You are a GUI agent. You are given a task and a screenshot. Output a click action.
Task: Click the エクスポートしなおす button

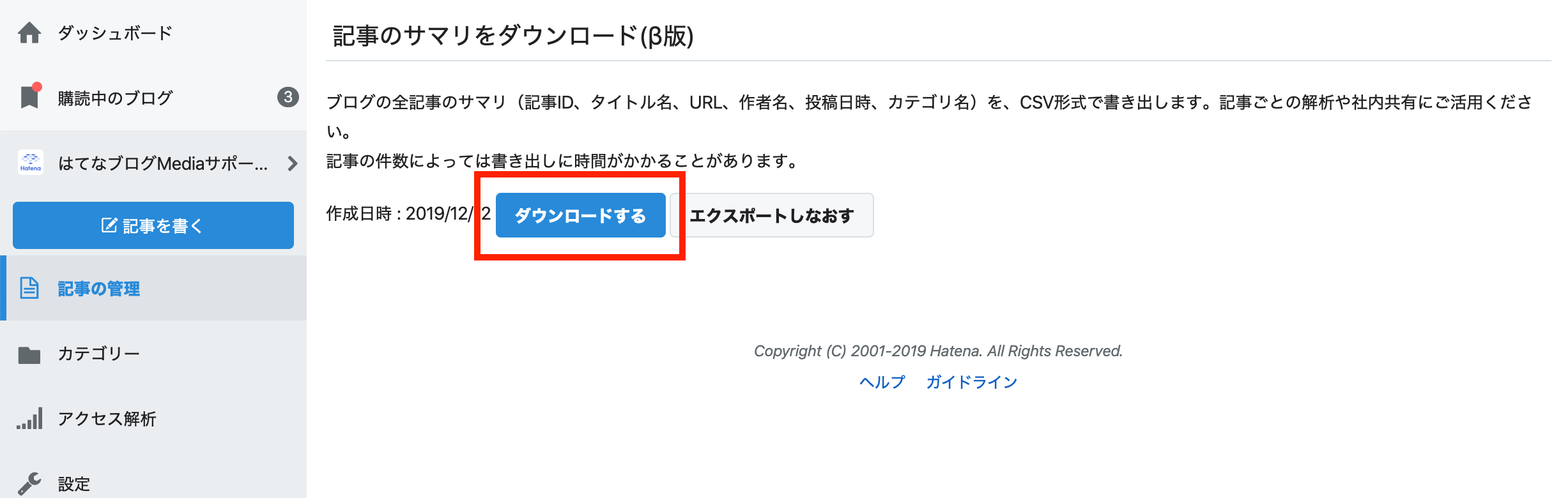pyautogui.click(x=772, y=215)
